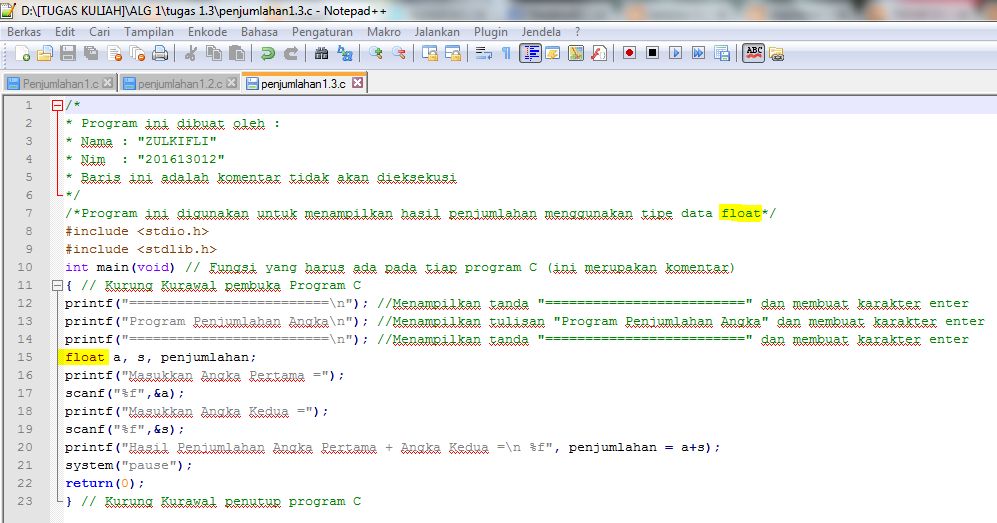Open the Plugin menu
997x523 pixels.
[491, 32]
